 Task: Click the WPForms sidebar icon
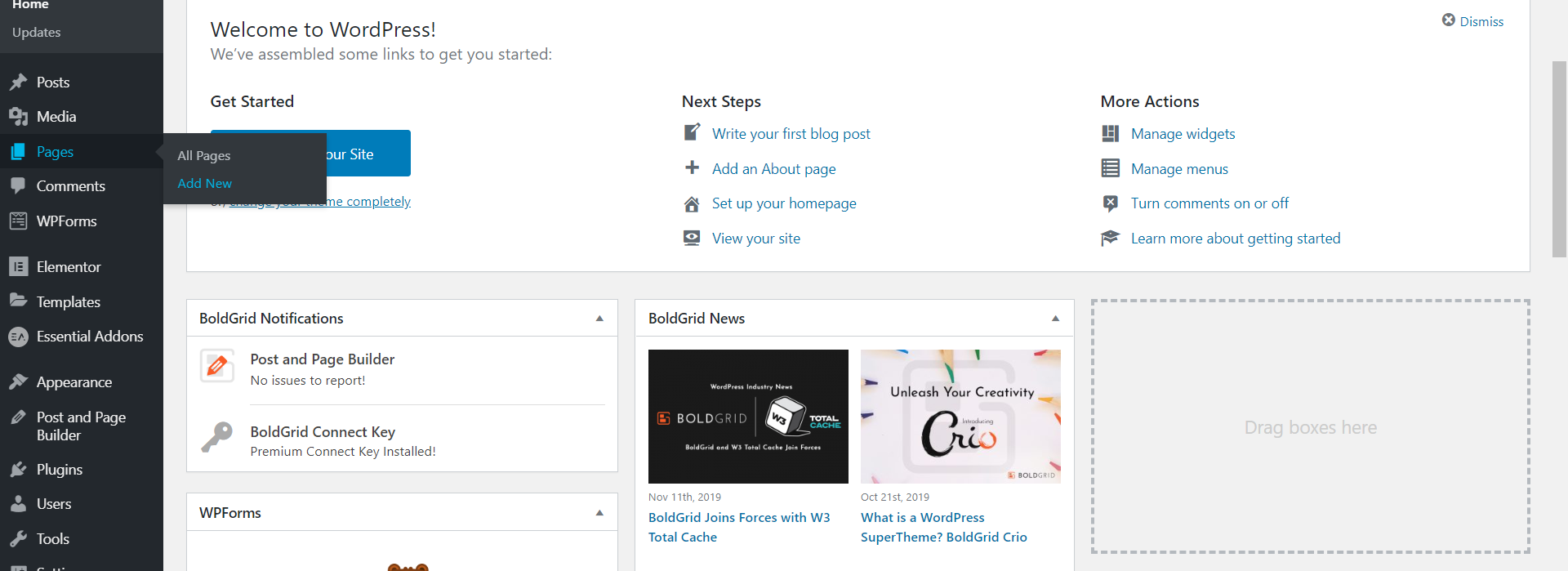click(18, 221)
